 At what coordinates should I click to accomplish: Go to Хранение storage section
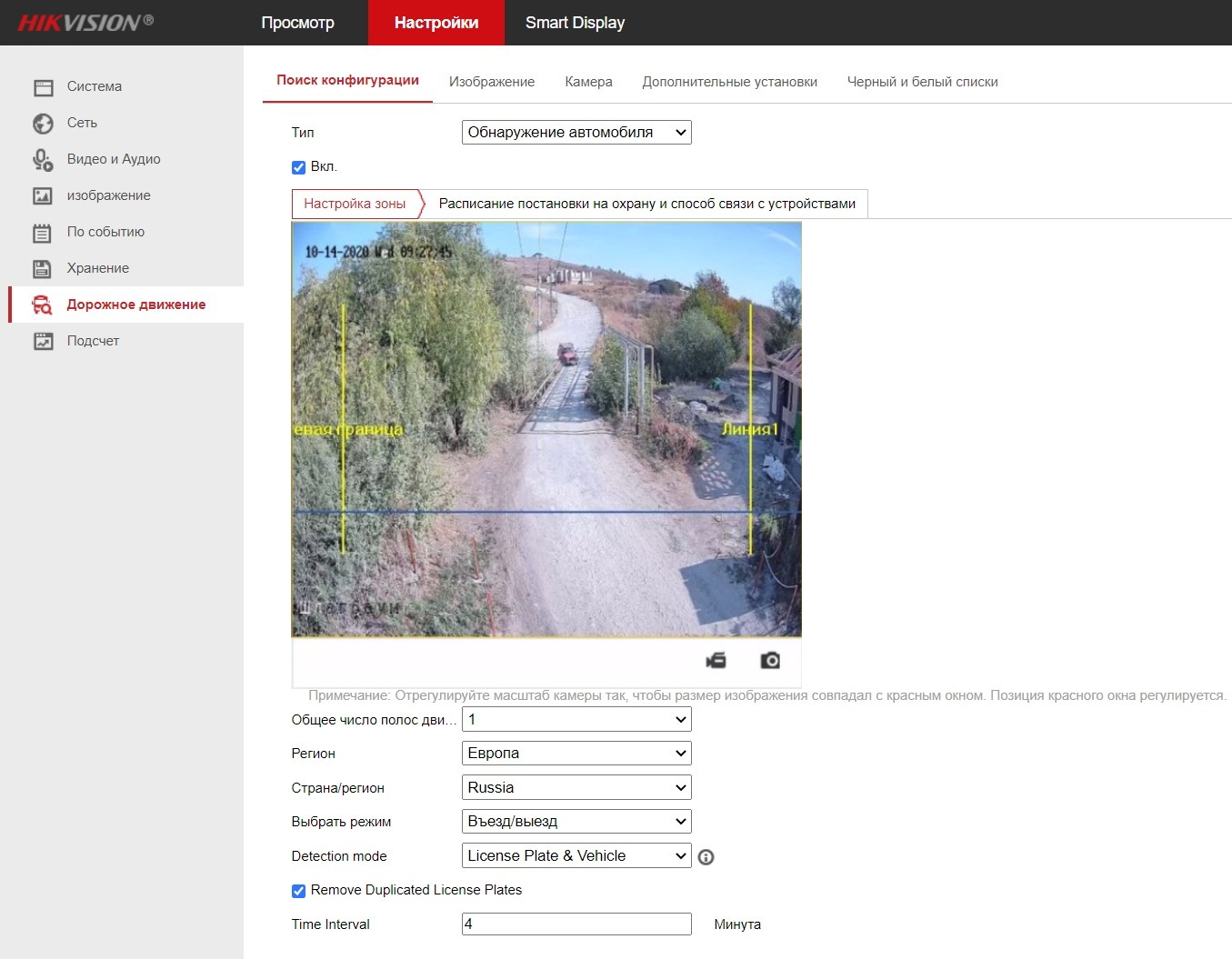pyautogui.click(x=97, y=268)
